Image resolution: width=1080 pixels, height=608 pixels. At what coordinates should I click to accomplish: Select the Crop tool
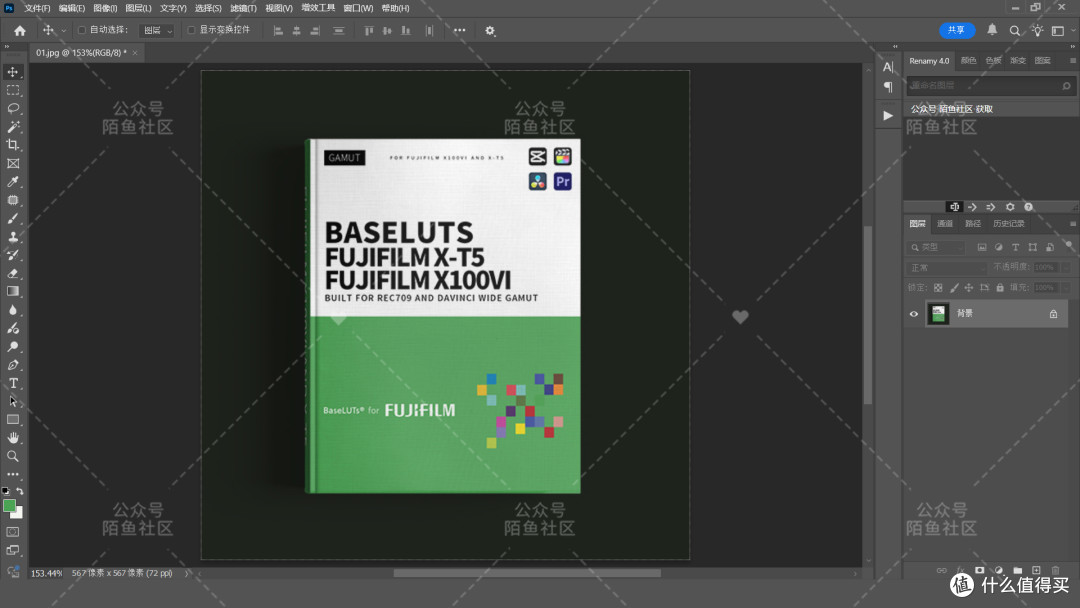[x=13, y=145]
